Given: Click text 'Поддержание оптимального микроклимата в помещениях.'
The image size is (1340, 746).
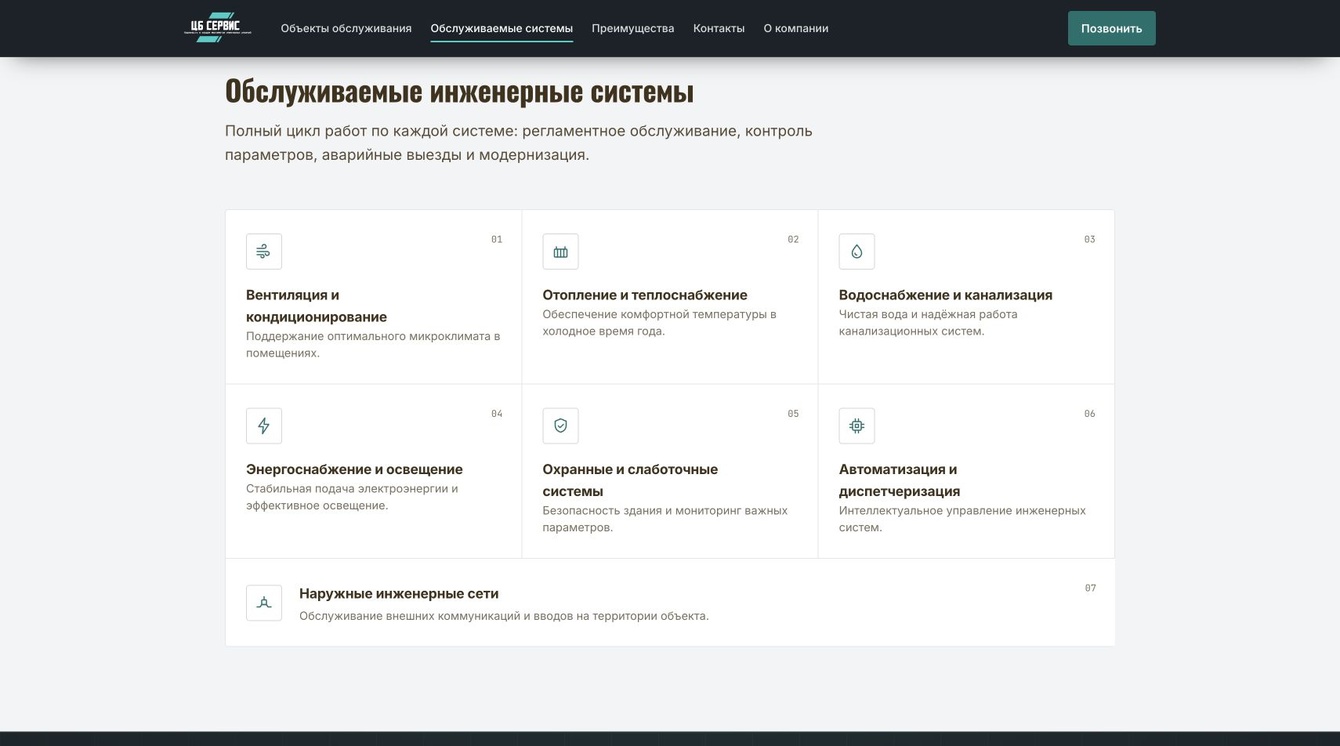Looking at the screenshot, I should 373,344.
